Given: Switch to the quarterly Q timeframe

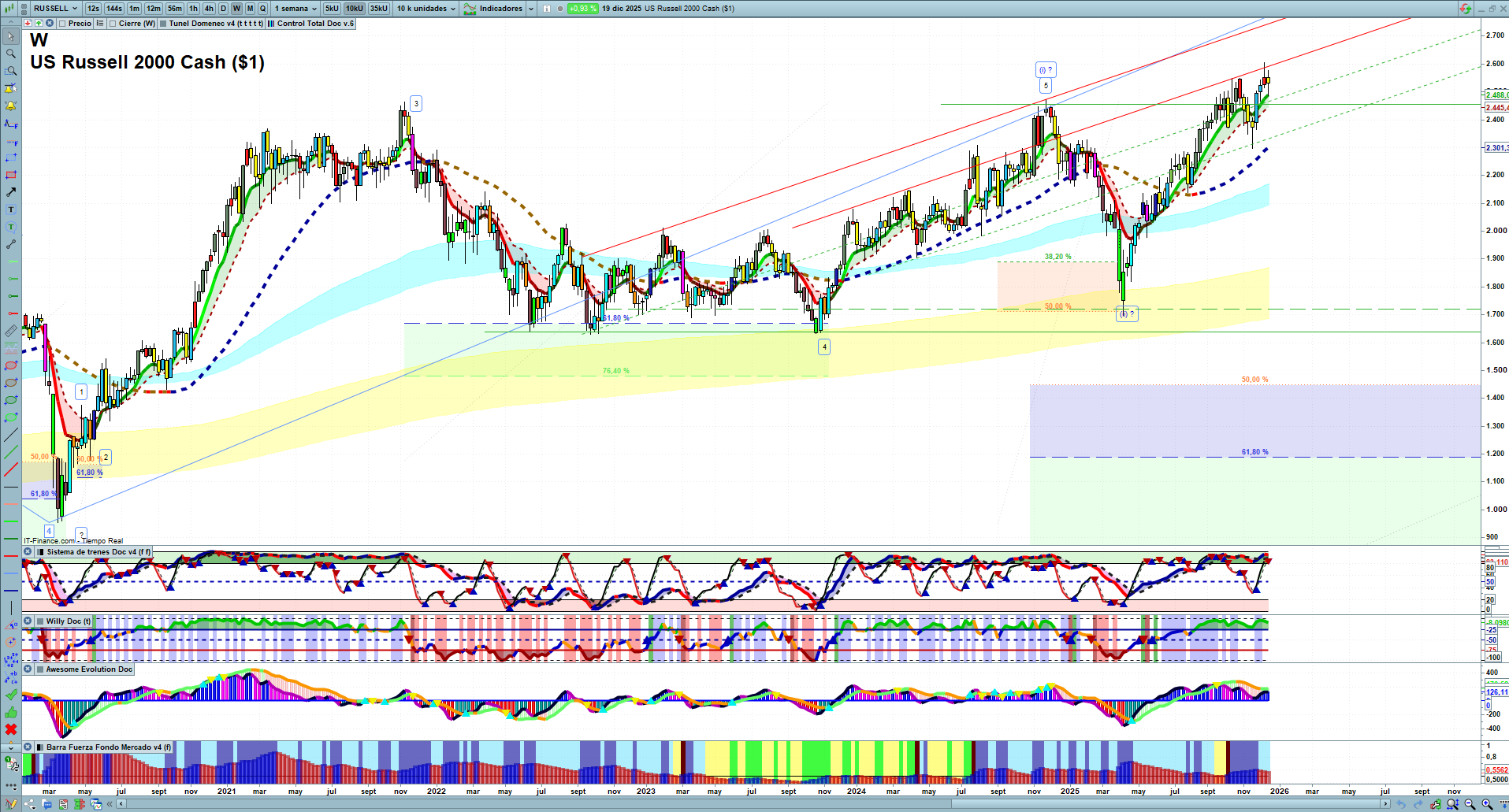Looking at the screenshot, I should (x=262, y=9).
